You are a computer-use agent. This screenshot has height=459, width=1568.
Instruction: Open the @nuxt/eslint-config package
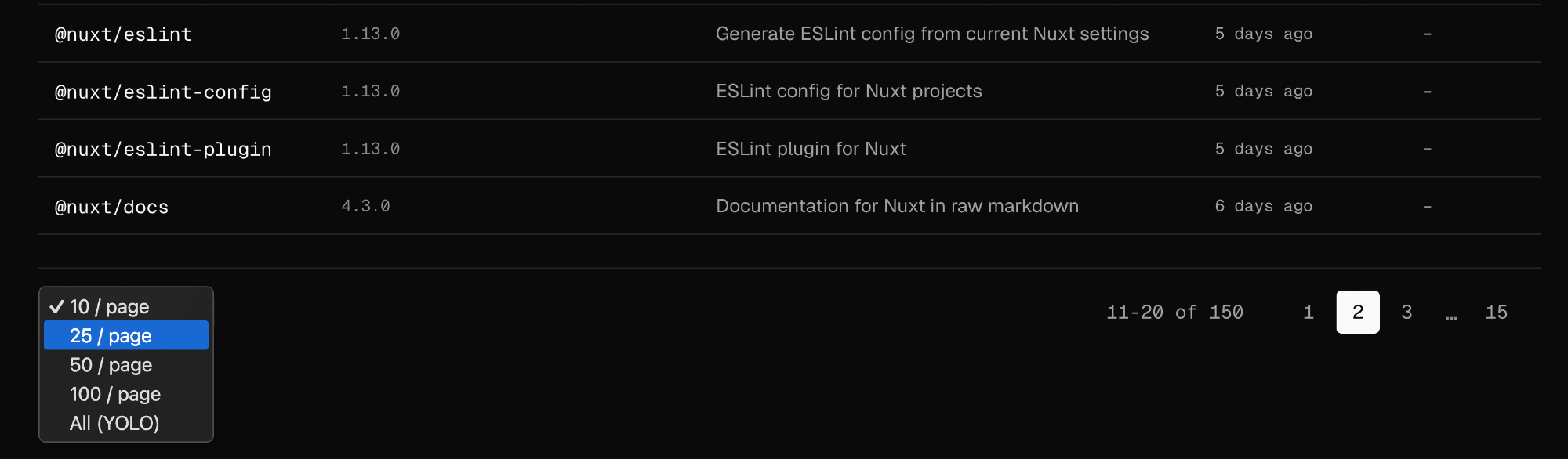tap(163, 92)
